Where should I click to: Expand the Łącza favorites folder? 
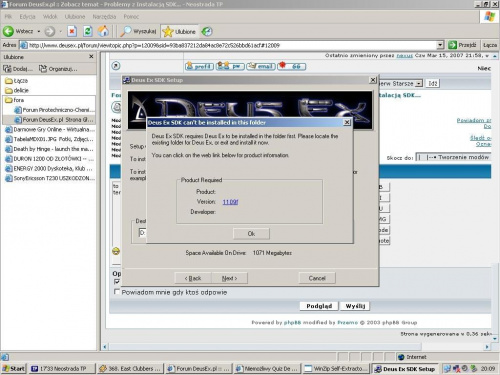tap(17, 81)
